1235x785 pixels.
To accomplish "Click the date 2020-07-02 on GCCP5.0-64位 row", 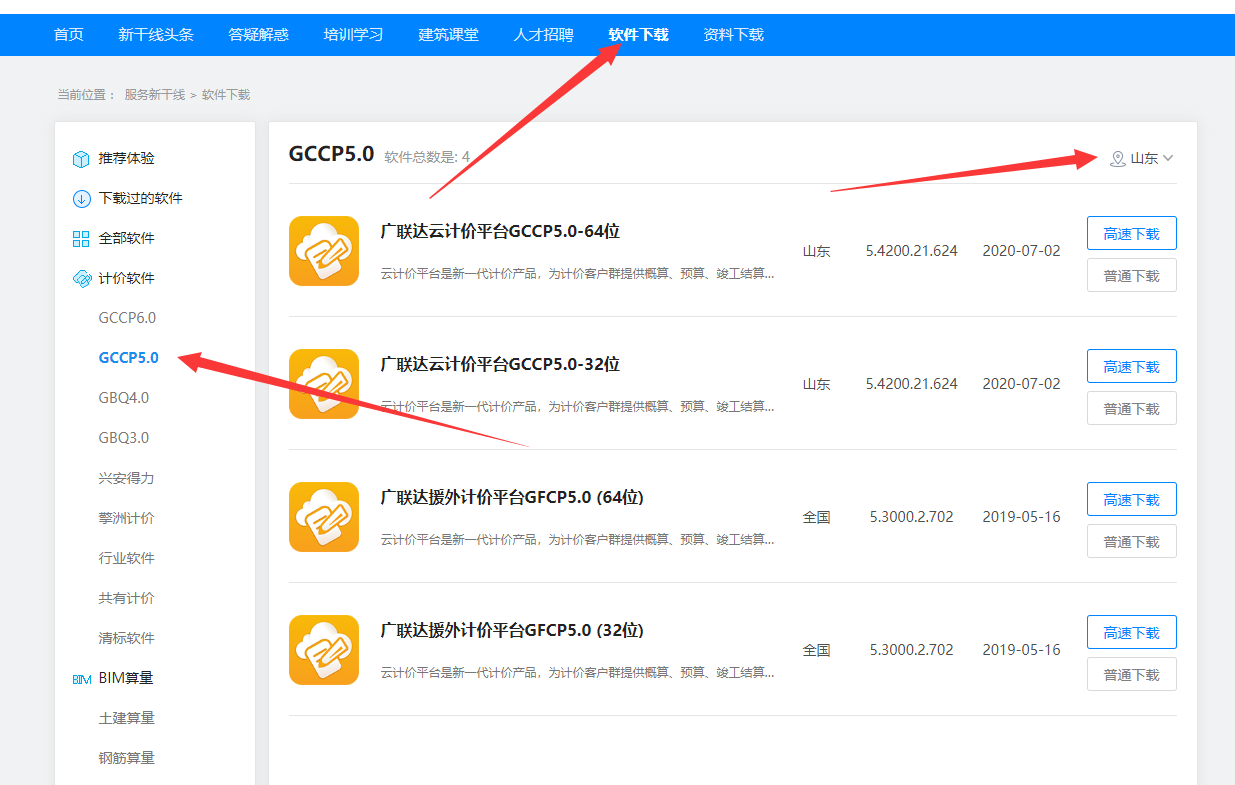I will tap(1021, 251).
